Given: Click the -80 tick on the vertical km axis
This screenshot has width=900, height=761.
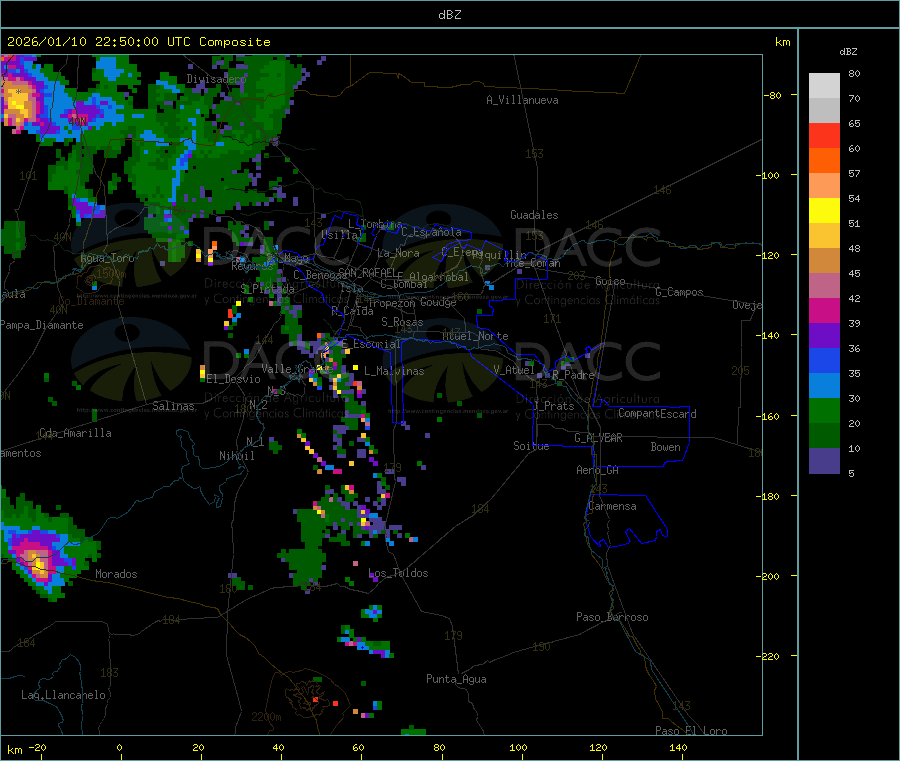Looking at the screenshot, I should pos(773,95).
